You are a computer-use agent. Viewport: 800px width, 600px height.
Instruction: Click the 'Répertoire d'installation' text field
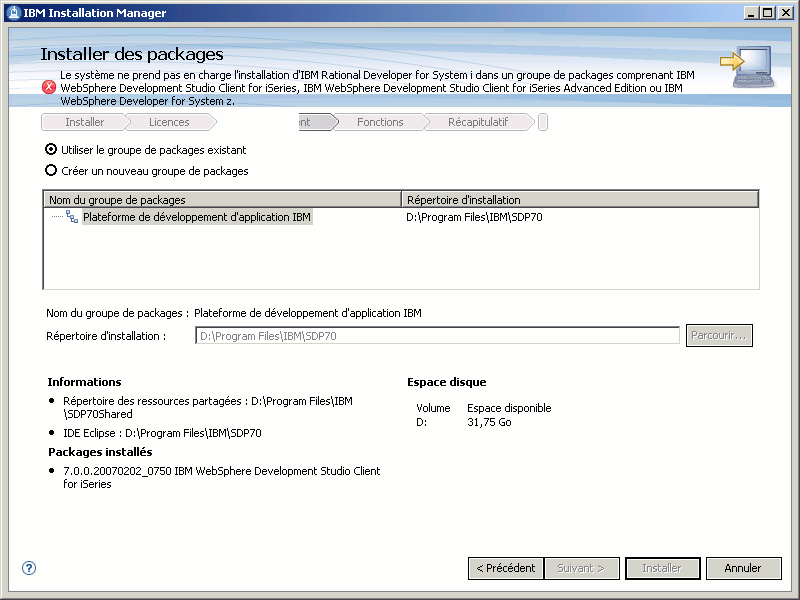pos(437,336)
